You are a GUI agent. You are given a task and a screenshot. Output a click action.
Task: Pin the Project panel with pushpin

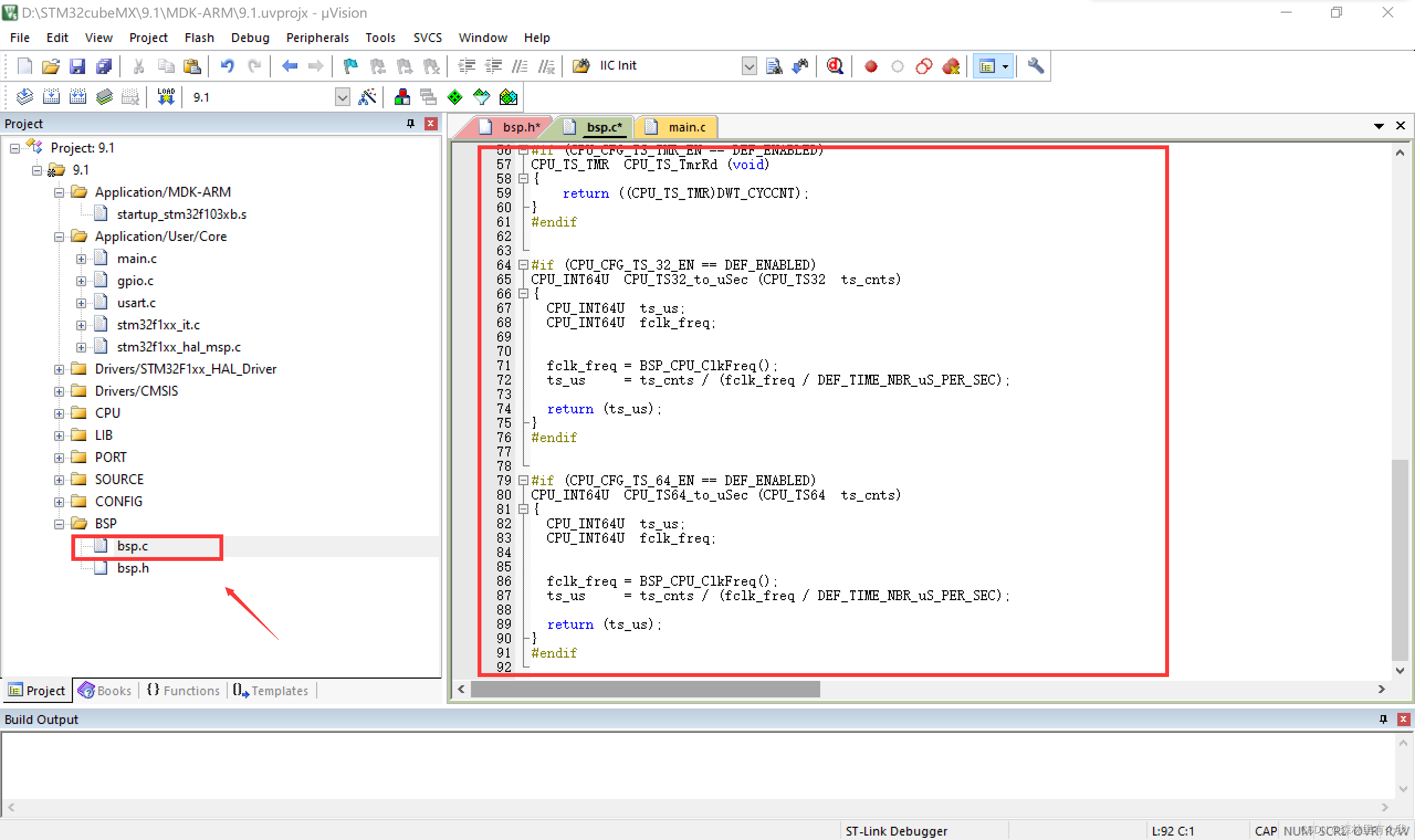point(410,123)
